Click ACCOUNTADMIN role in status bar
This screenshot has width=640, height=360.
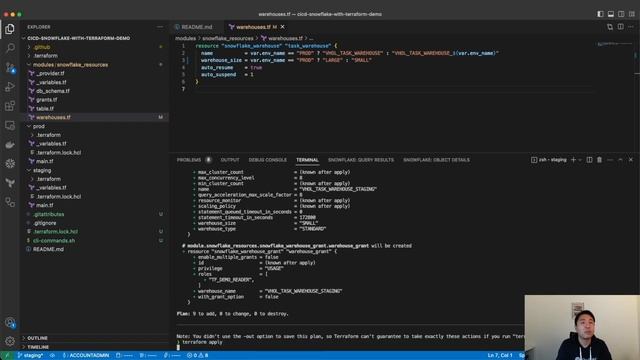[86, 356]
